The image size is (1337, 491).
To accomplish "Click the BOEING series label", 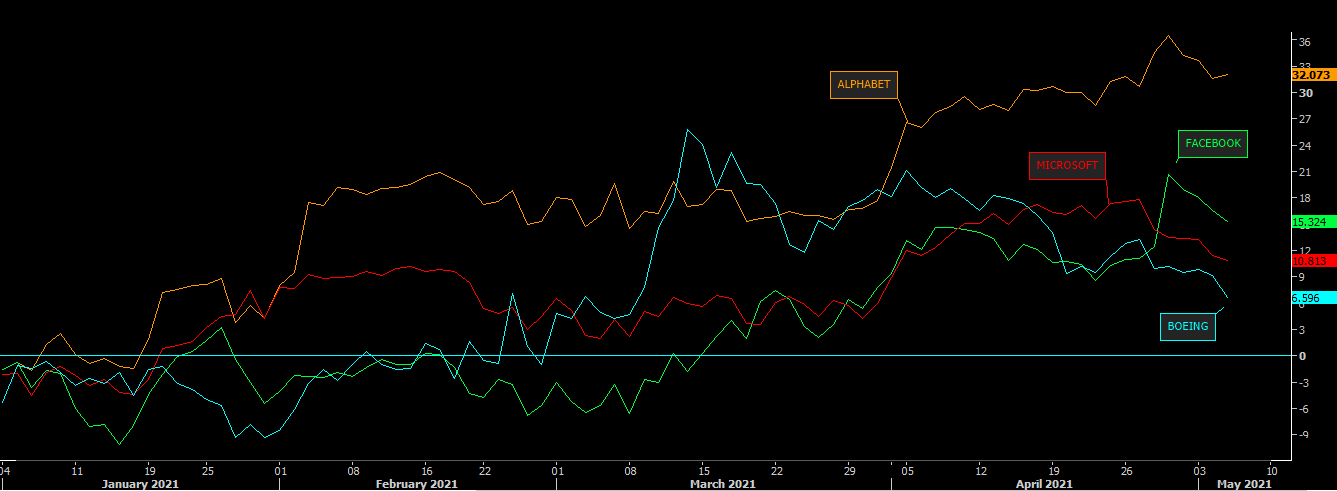I will [x=1188, y=327].
